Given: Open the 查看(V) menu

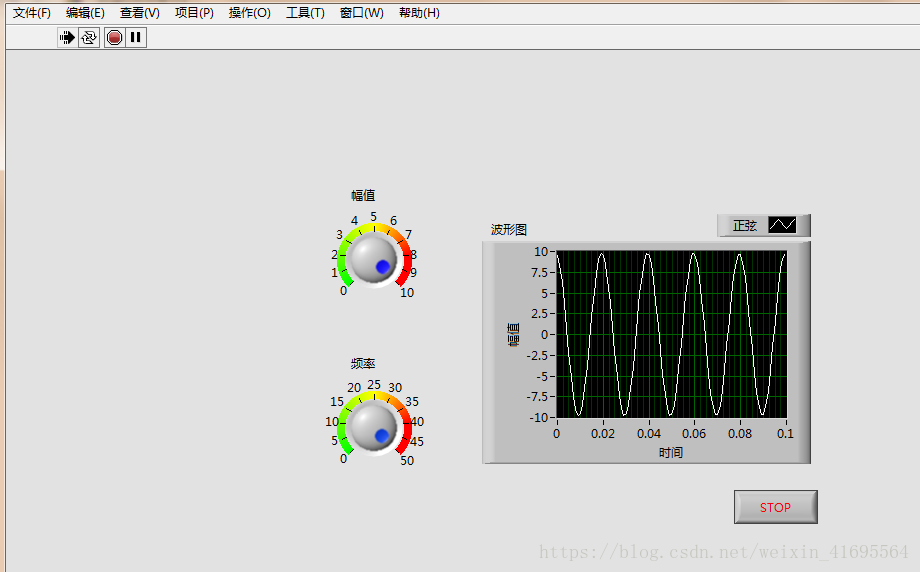Looking at the screenshot, I should 140,12.
